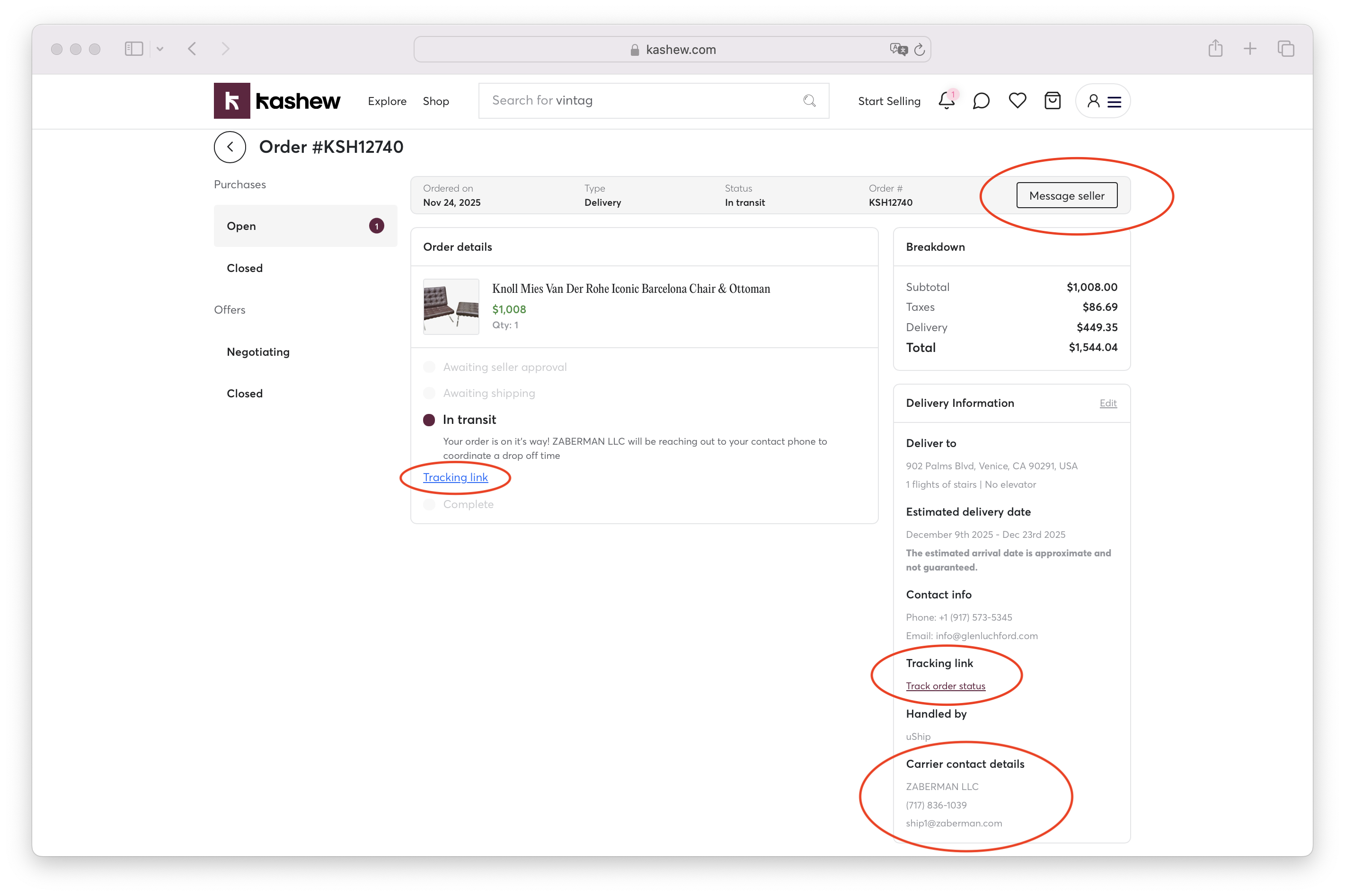
Task: Click the Barcelona chair thumbnail
Action: 451,306
